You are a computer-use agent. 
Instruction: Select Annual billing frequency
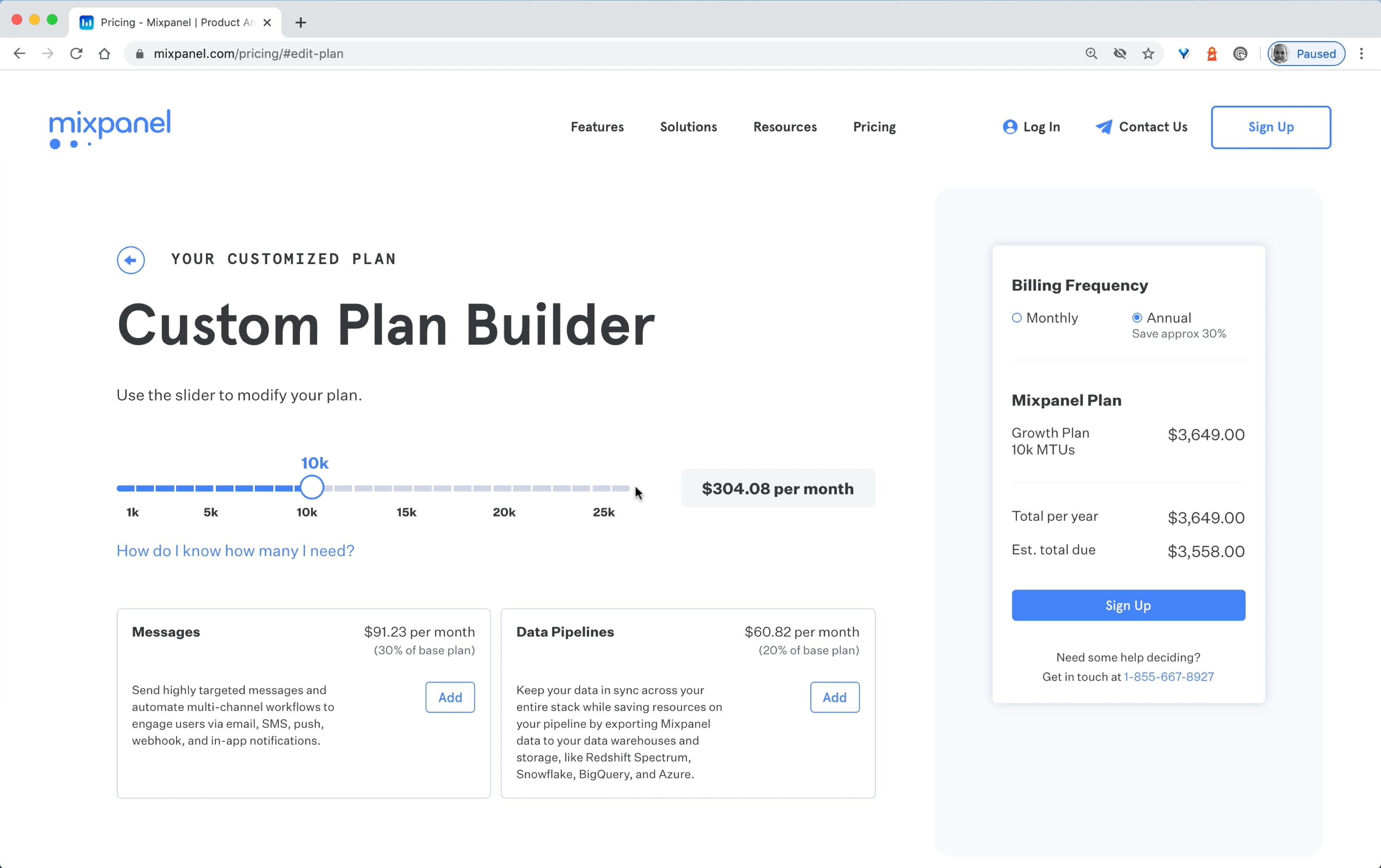click(1137, 317)
